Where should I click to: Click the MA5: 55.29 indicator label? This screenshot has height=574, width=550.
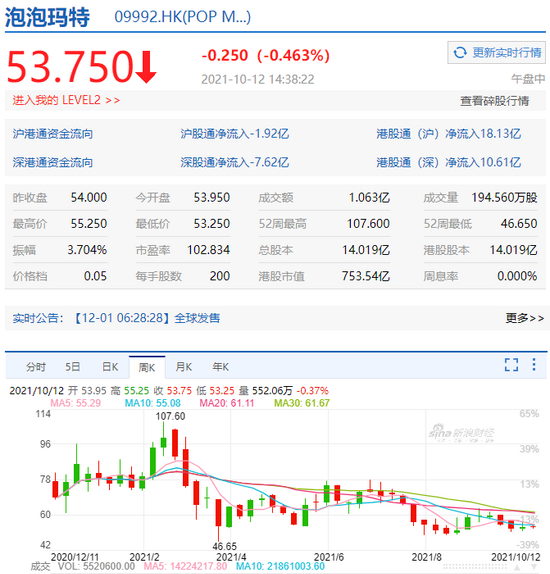pos(75,403)
